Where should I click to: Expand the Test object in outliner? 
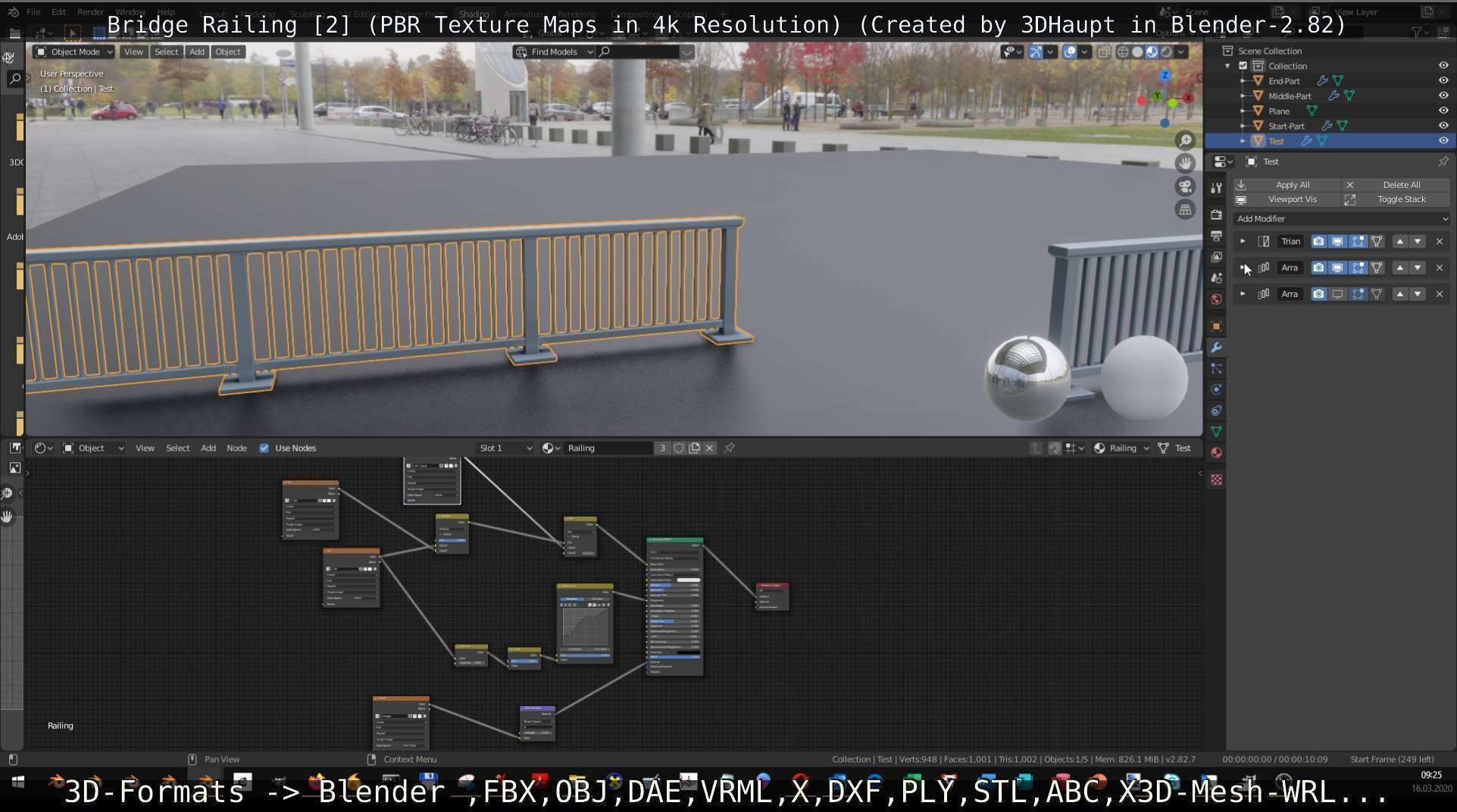(x=1243, y=141)
